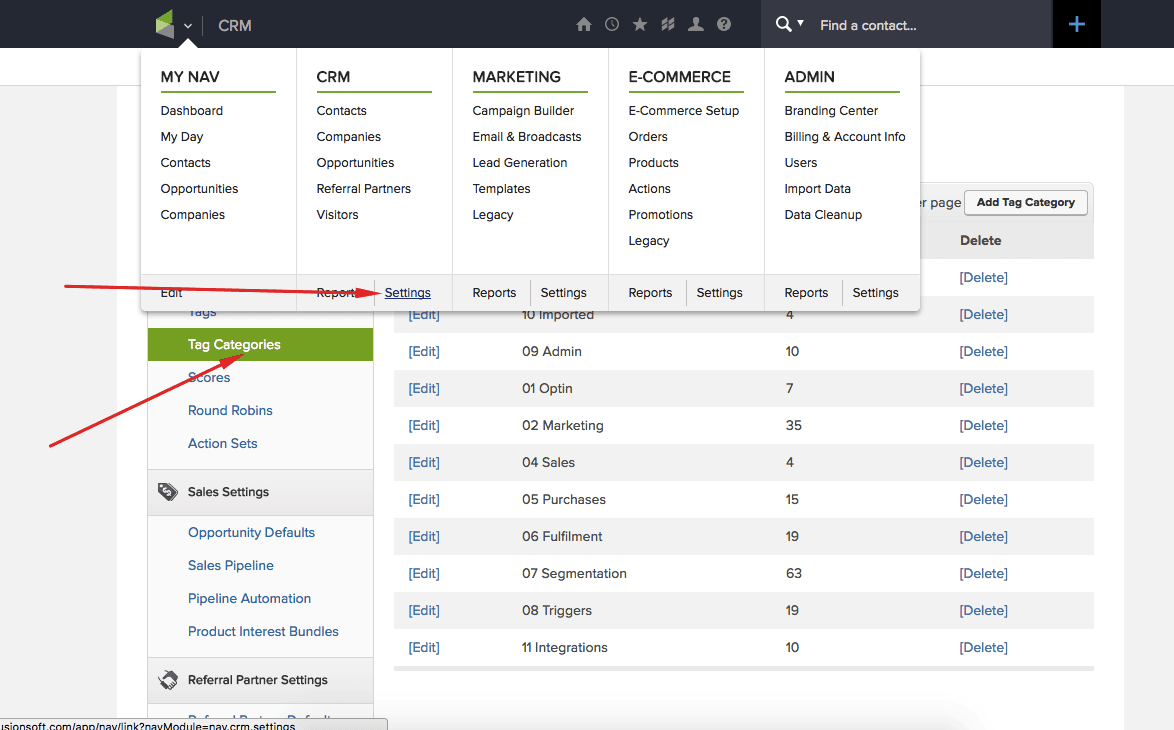Open Users in Admin menu
Viewport: 1174px width, 730px height.
coord(800,162)
